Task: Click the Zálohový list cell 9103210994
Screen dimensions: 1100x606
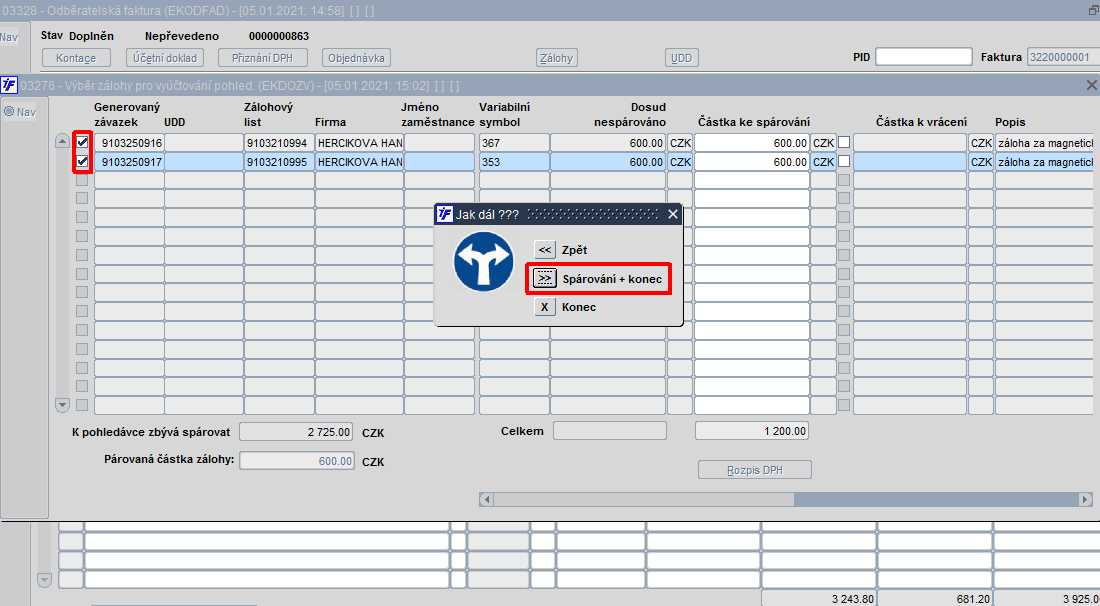Action: 279,142
